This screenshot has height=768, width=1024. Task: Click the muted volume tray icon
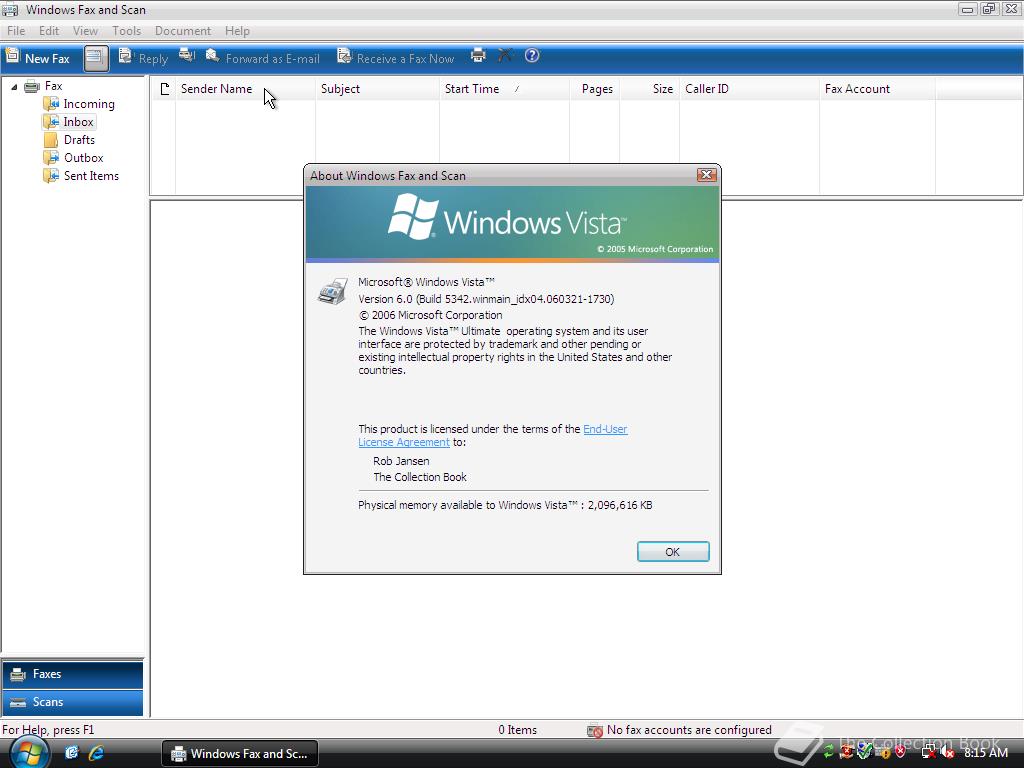point(947,752)
